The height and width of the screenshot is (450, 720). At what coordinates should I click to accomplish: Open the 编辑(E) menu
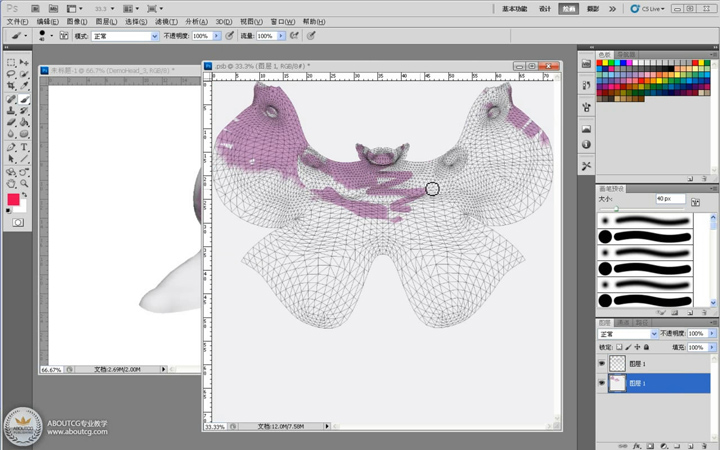tap(48, 22)
